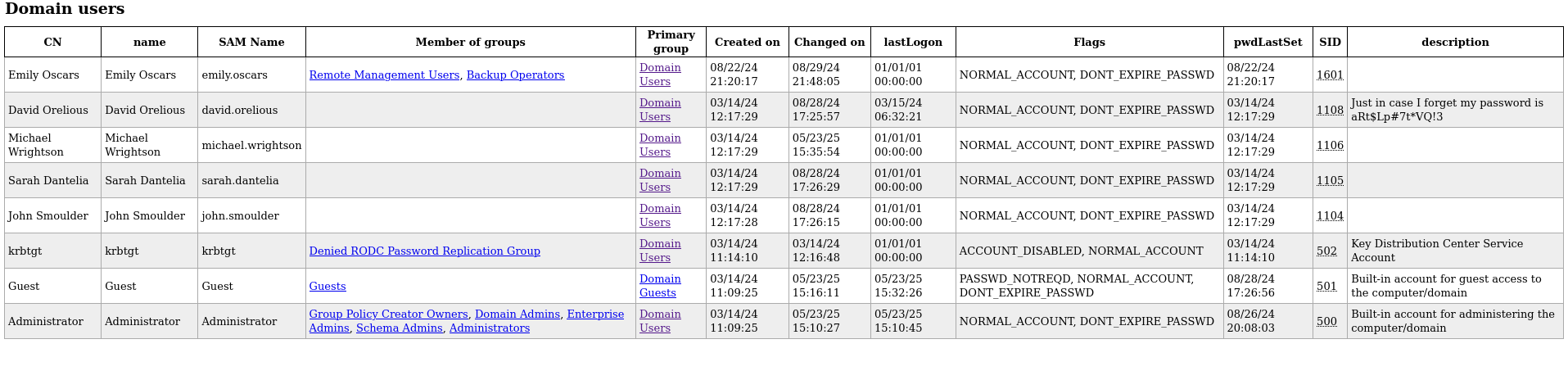
Task: Open Group Policy Creator Owners link
Action: tap(388, 314)
